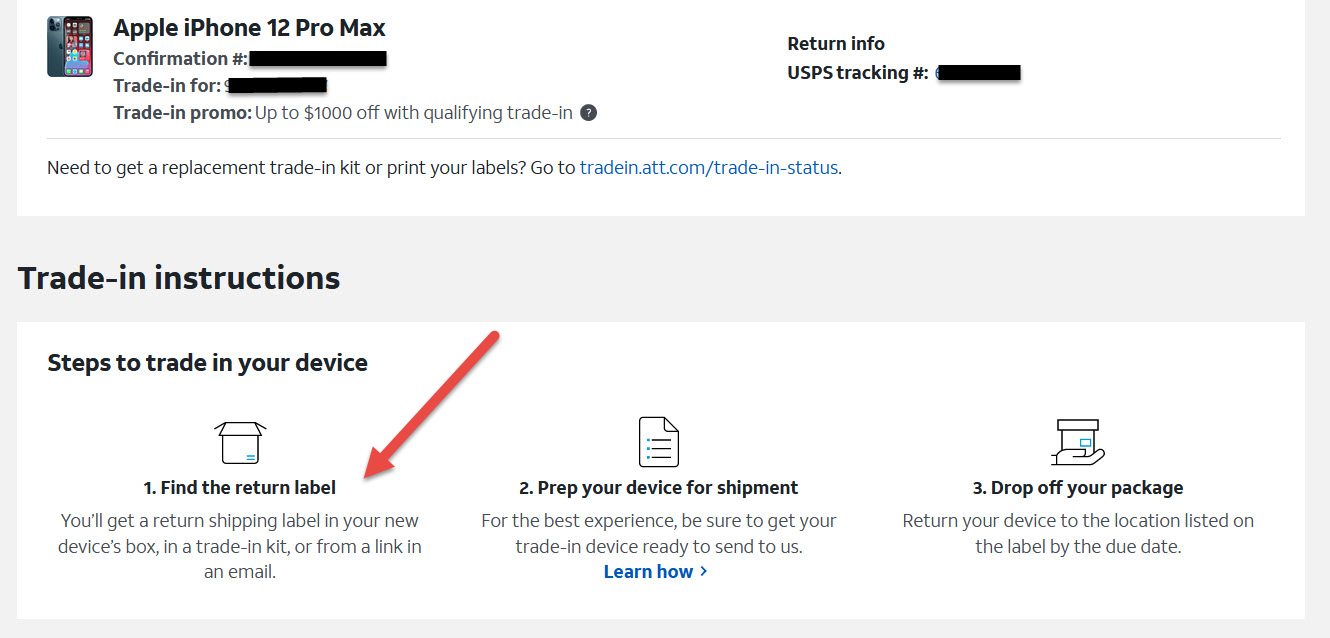Click the open box return label icon
This screenshot has height=638, width=1330.
pos(241,441)
